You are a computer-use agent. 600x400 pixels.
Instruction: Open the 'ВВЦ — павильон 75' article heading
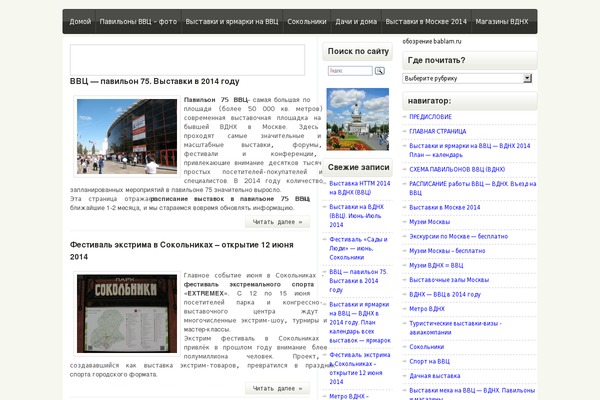[x=155, y=81]
